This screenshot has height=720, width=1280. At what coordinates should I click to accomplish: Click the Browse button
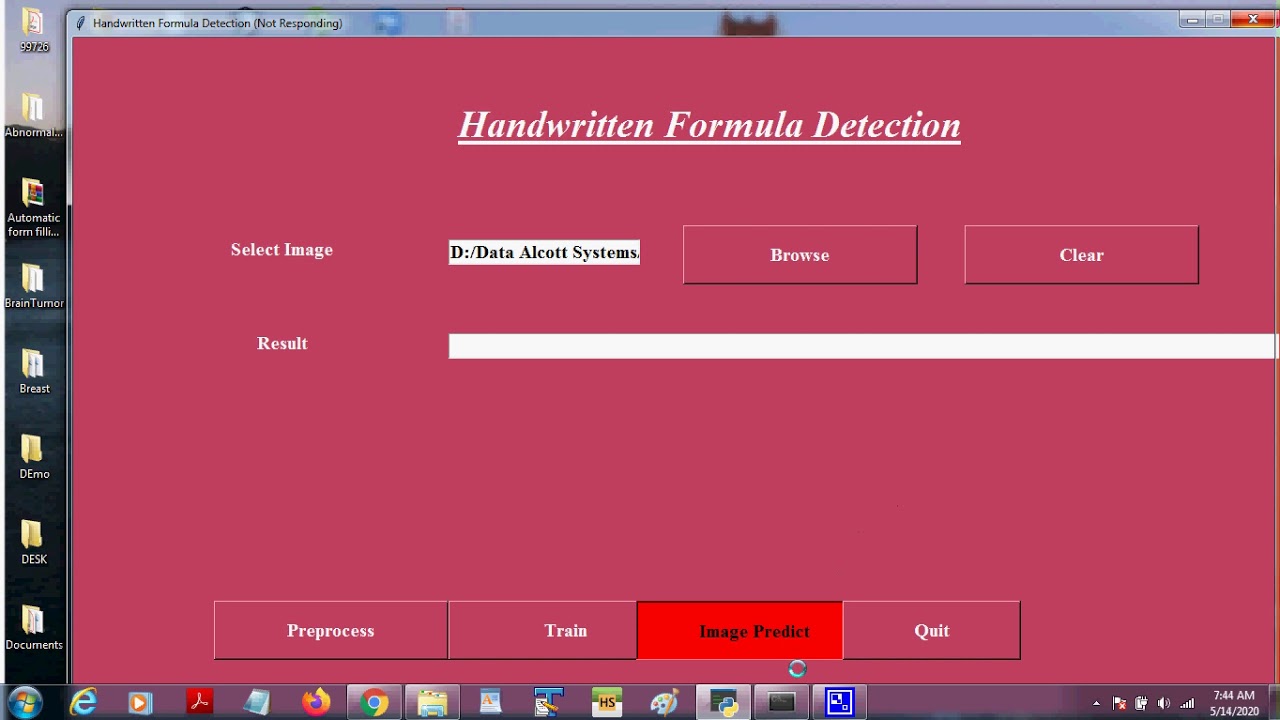(x=800, y=255)
